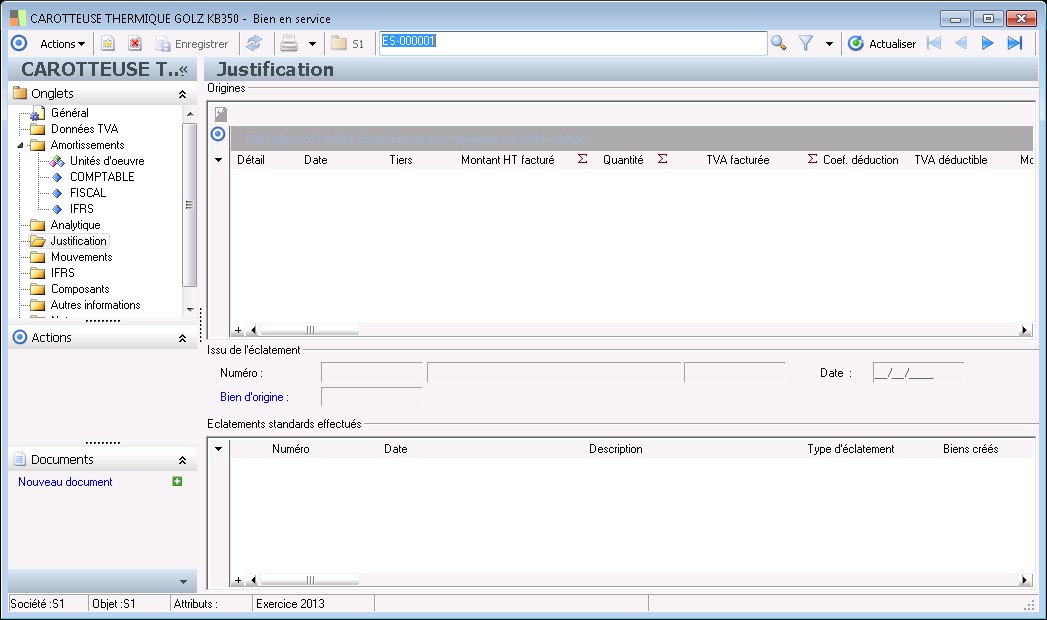Open the Composants folder item
This screenshot has height=620, width=1047.
click(x=80, y=289)
